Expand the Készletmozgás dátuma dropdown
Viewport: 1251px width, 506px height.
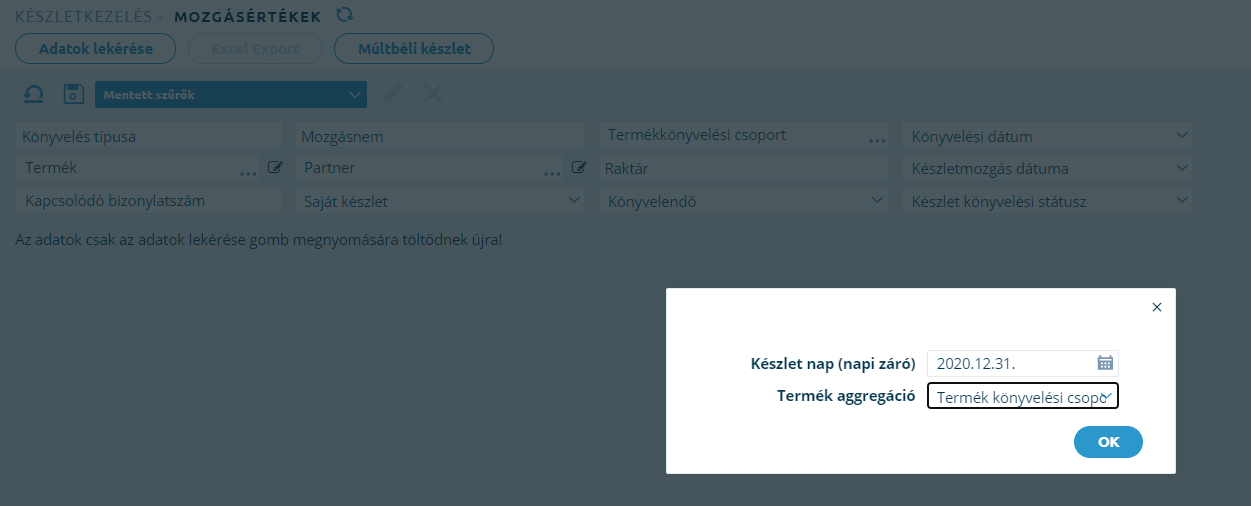1048,168
